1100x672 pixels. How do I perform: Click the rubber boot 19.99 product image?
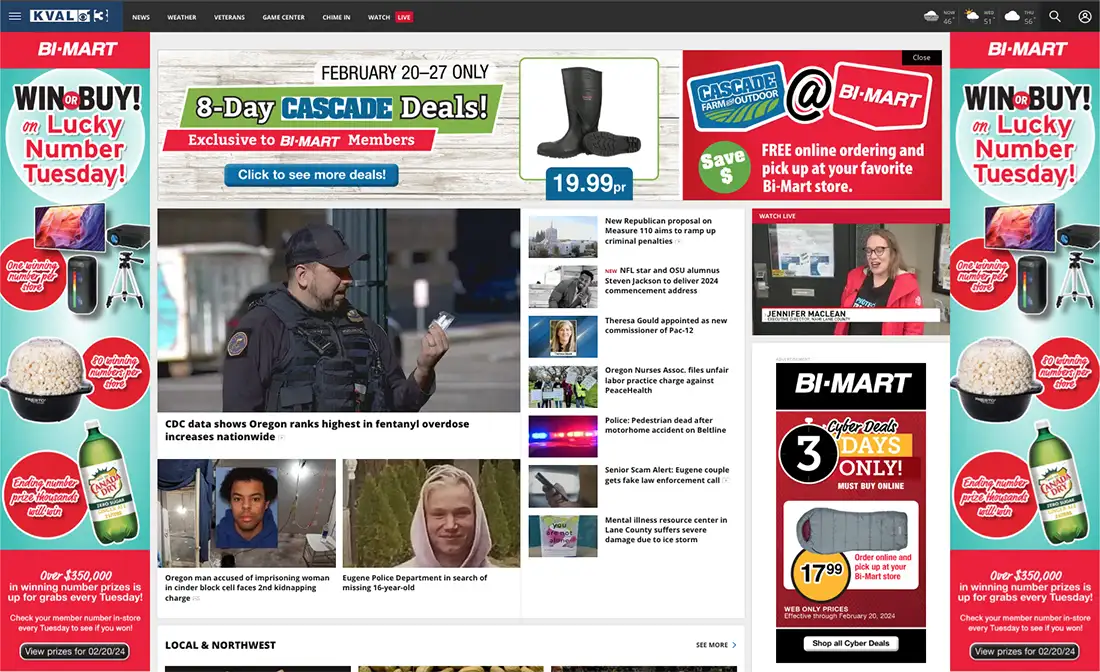click(x=589, y=112)
